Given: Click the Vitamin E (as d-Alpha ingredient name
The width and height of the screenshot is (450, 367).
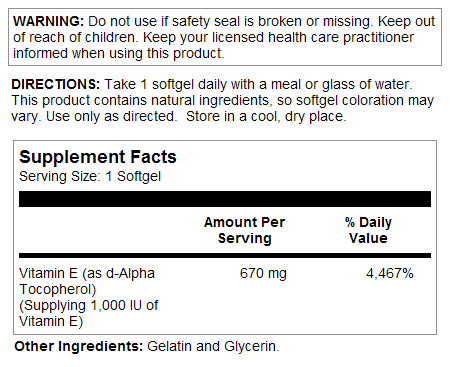Looking at the screenshot, I should click(x=87, y=273).
